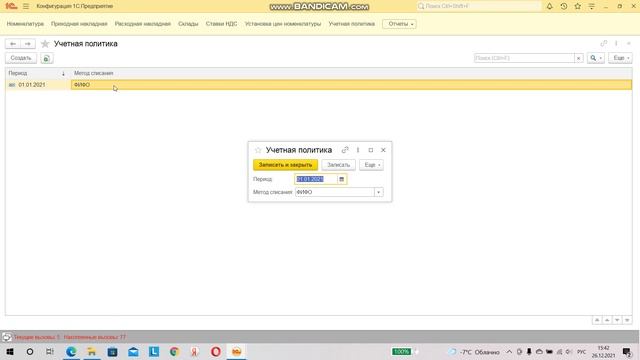Go forward with the right arrow button
Image resolution: width=640 pixels, height=360 pixels.
27,44
